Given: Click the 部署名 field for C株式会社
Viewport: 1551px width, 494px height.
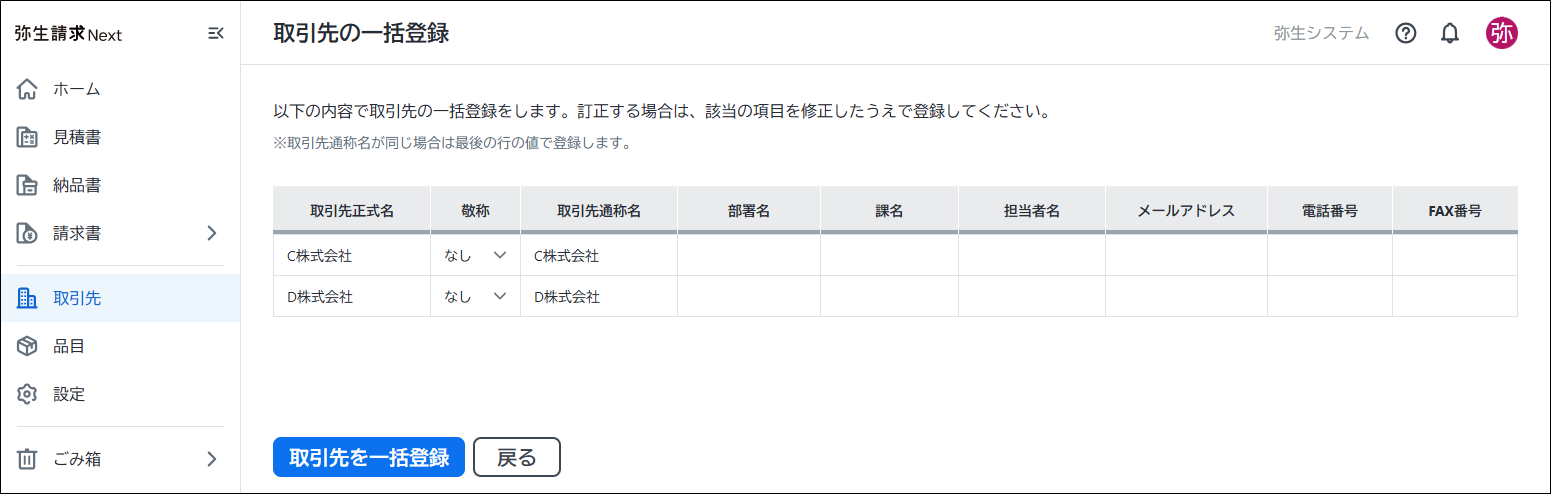Looking at the screenshot, I should (x=748, y=256).
